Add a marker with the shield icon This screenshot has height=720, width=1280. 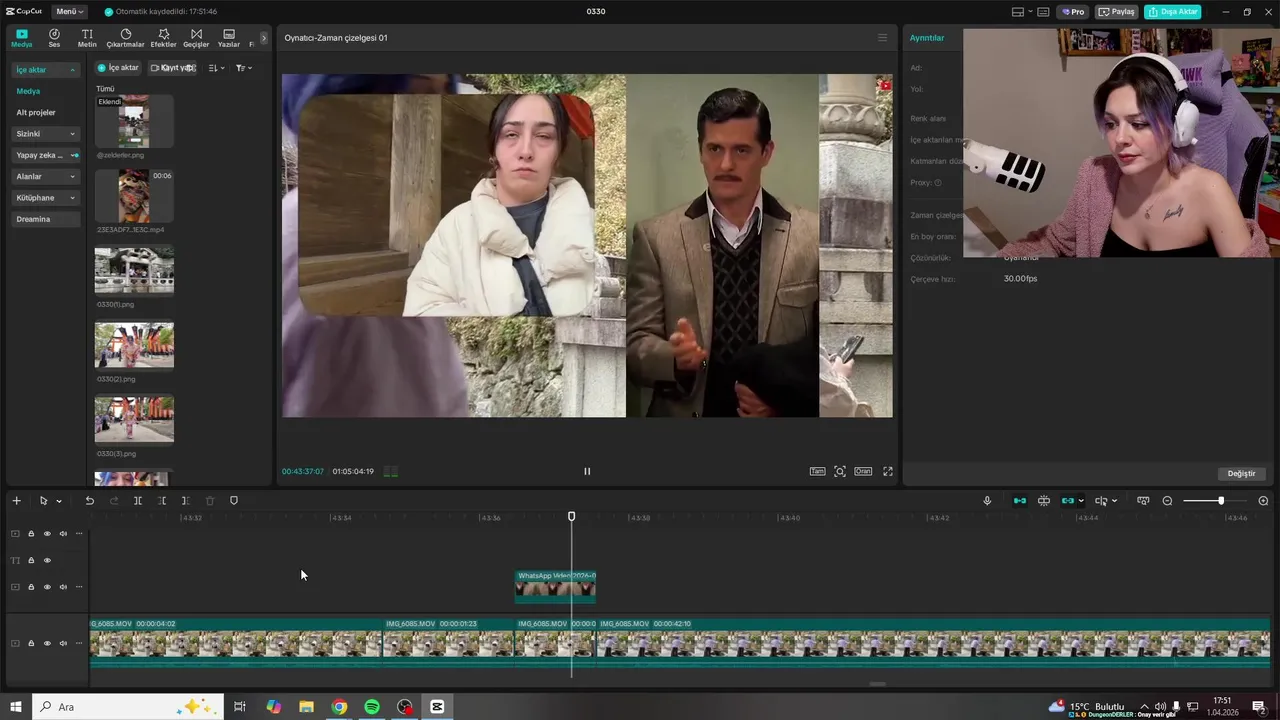pyautogui.click(x=234, y=500)
